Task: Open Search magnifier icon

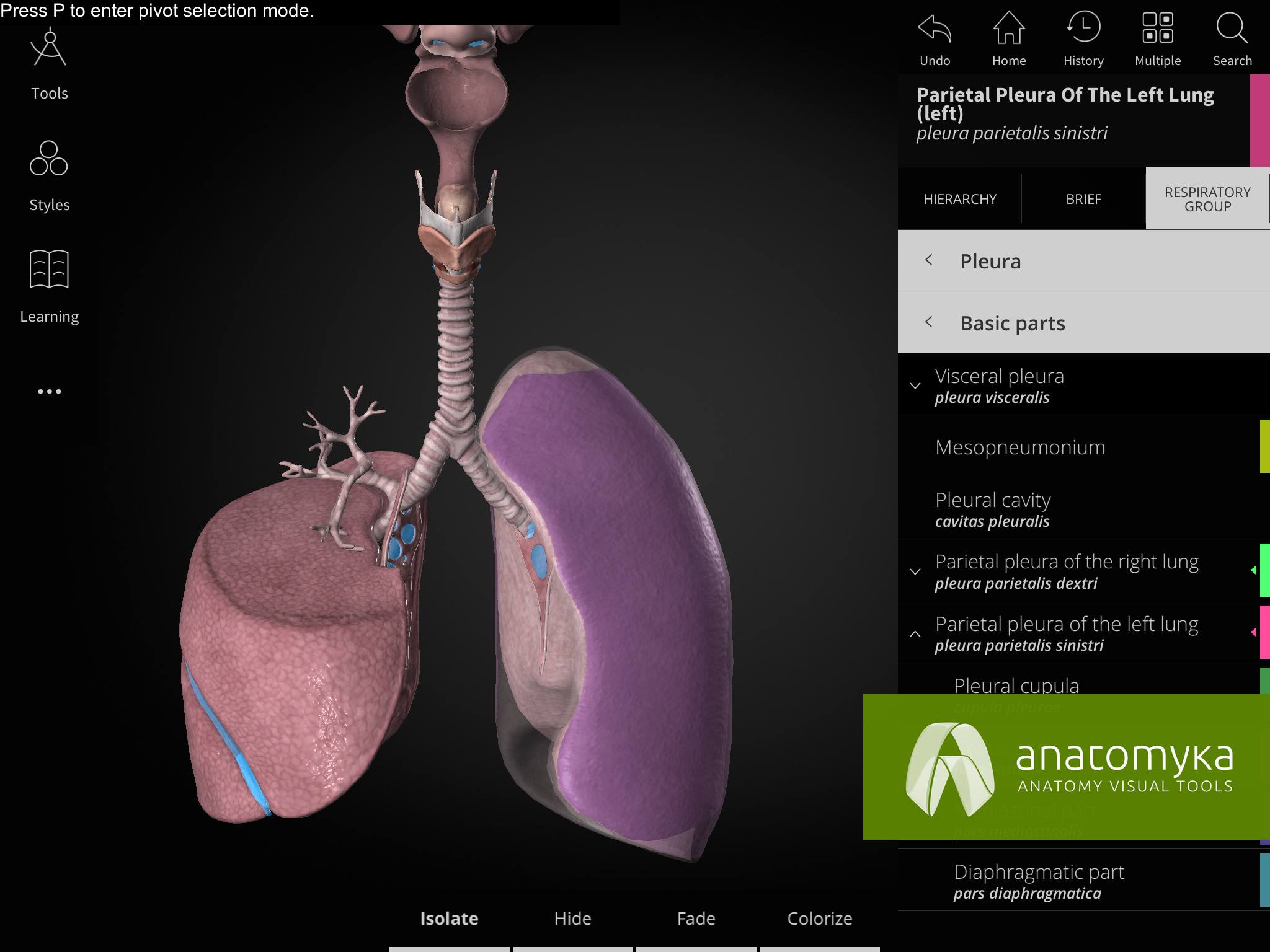Action: click(1232, 29)
